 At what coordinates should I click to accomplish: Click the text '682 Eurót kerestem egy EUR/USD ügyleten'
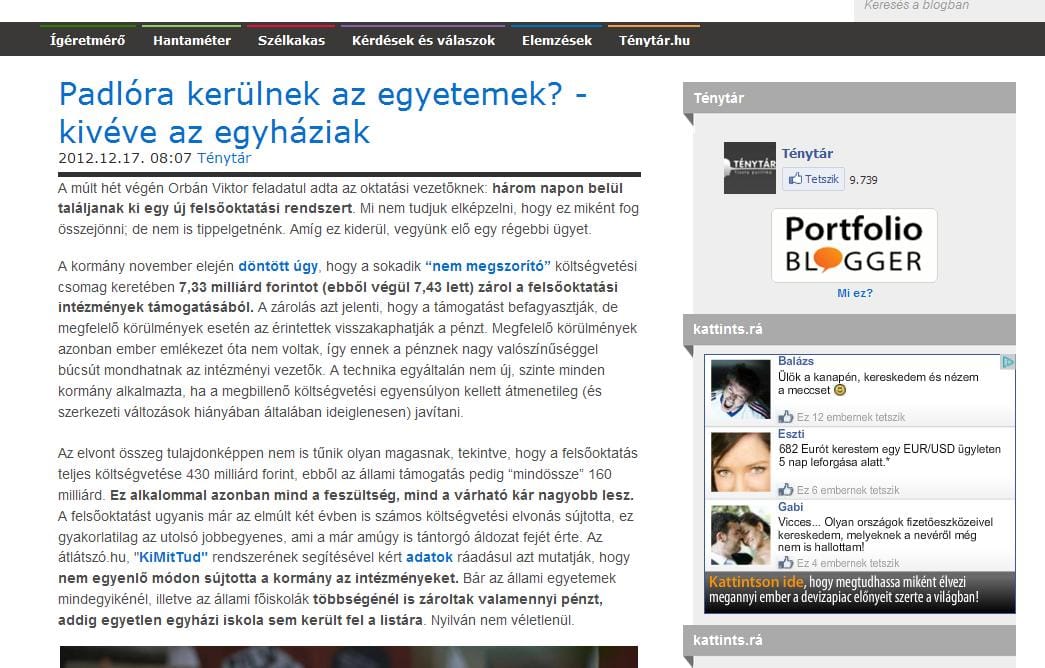pos(890,449)
